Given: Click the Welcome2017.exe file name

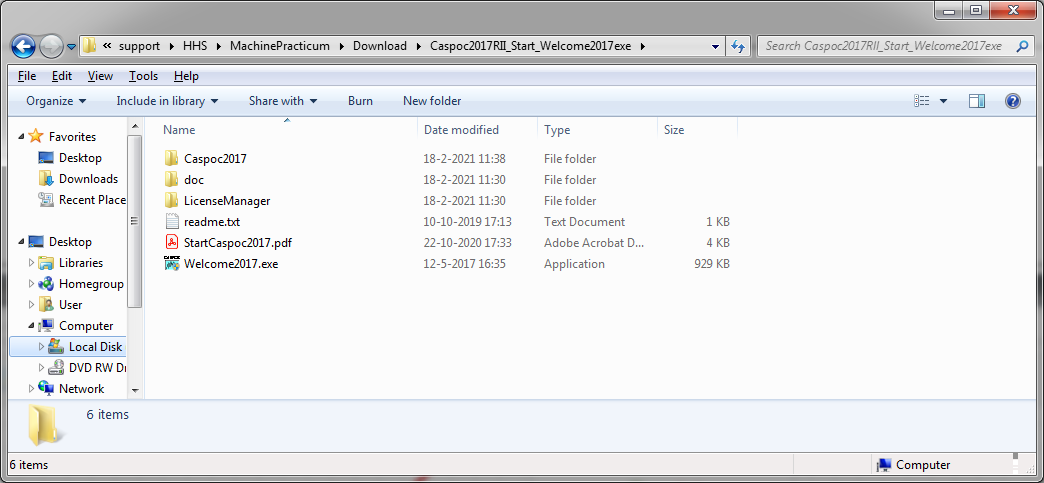Looking at the screenshot, I should click(x=231, y=264).
